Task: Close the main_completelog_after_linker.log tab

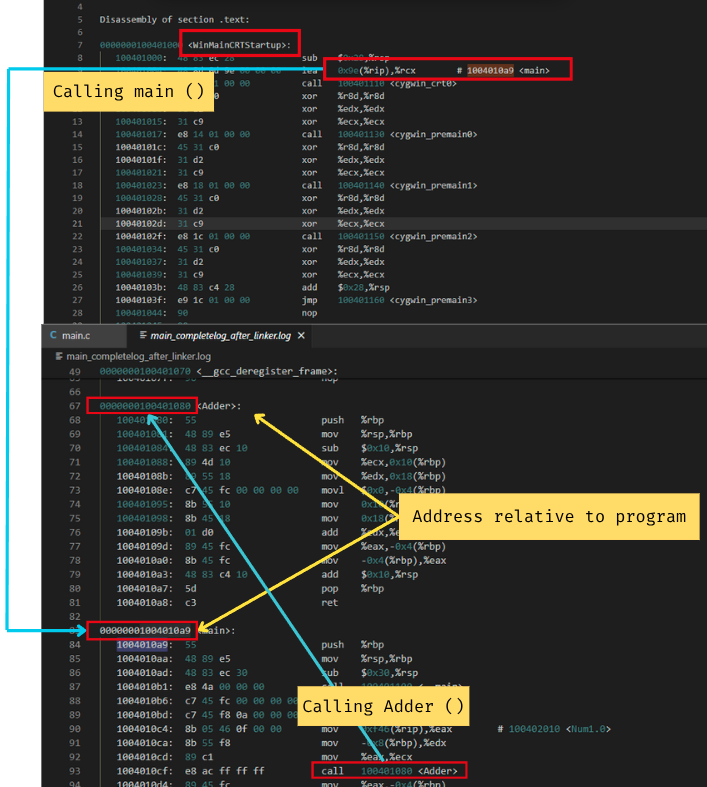Action: pos(301,335)
